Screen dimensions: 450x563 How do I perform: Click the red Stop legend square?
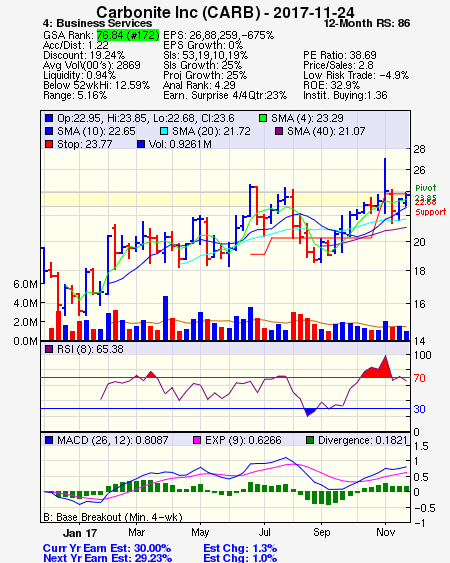pos(49,144)
